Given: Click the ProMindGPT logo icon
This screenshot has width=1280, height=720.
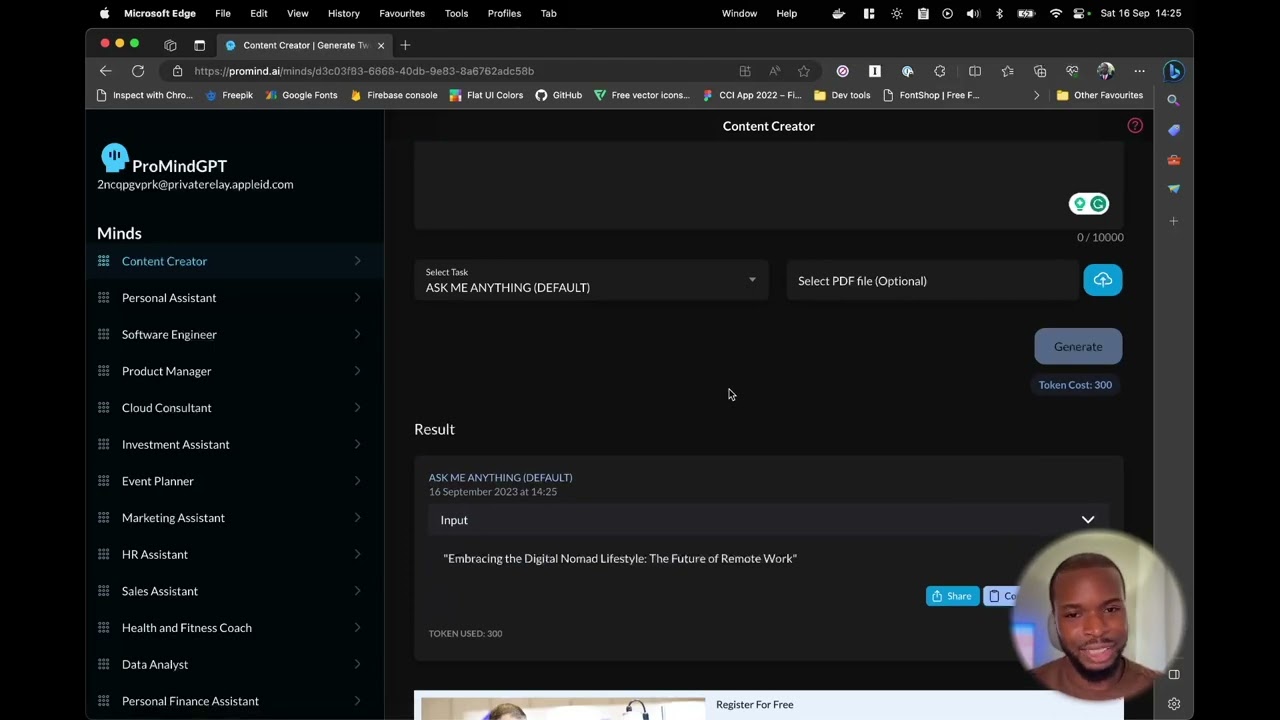Looking at the screenshot, I should [114, 158].
